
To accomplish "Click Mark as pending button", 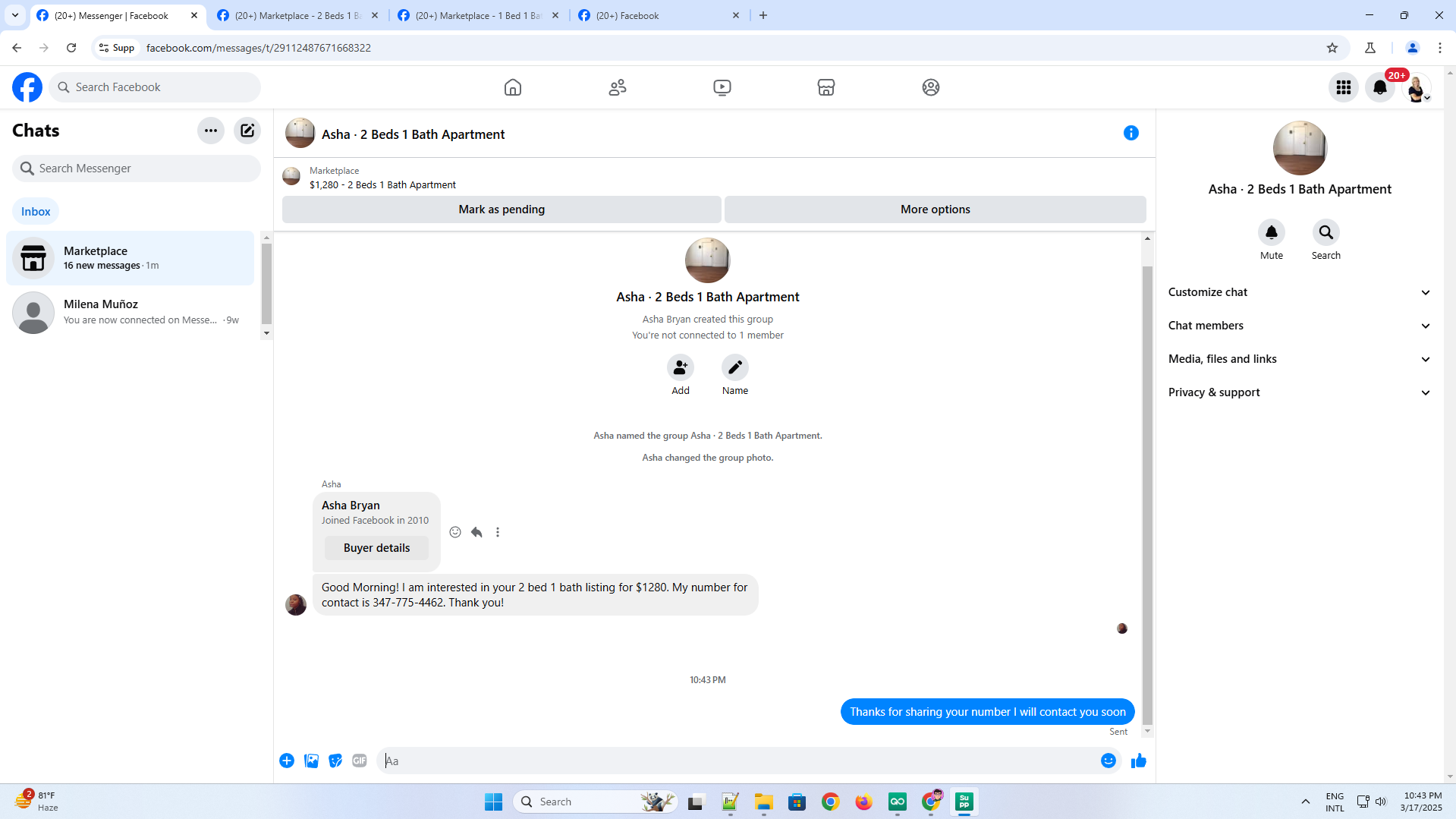I will click(x=502, y=209).
